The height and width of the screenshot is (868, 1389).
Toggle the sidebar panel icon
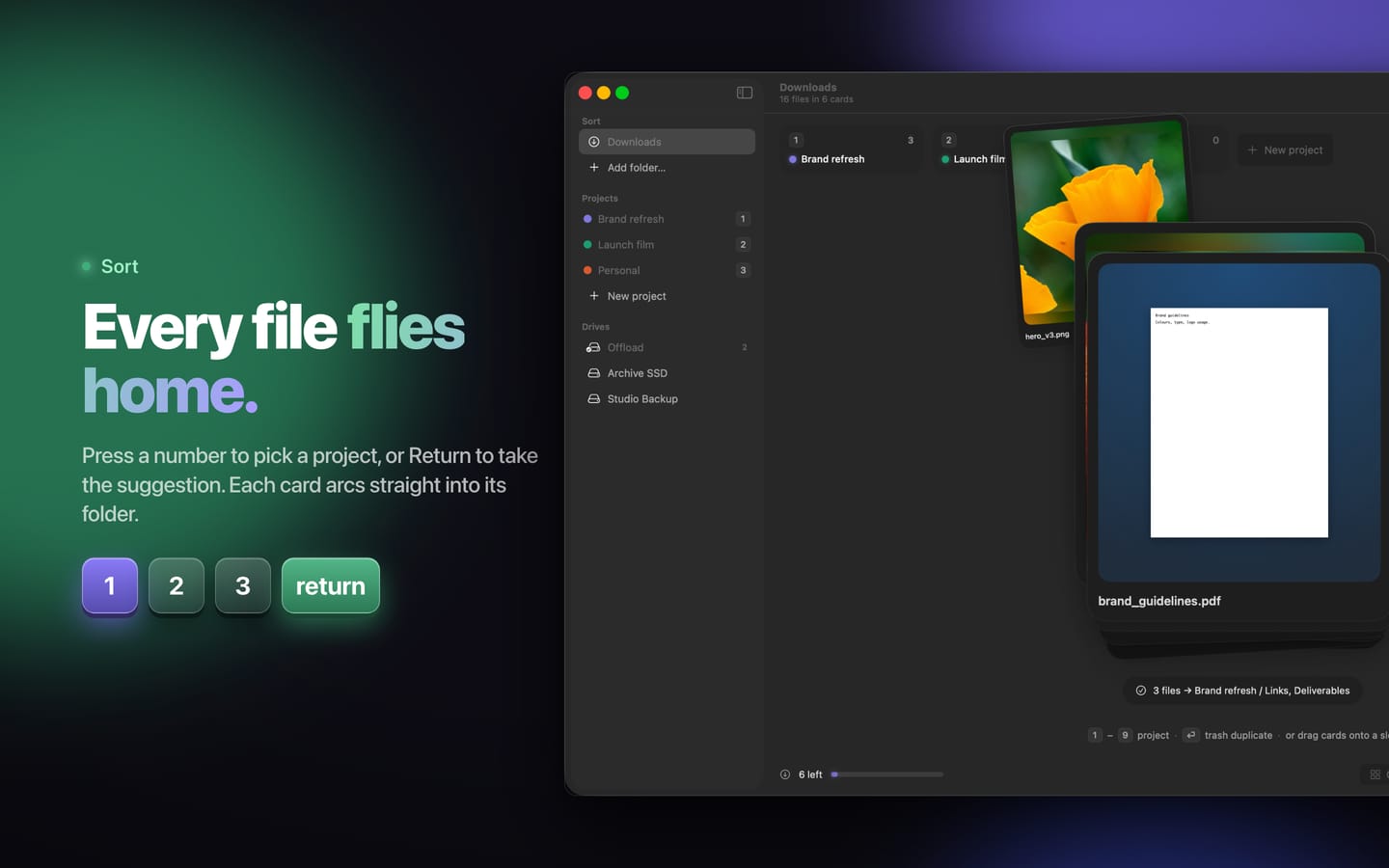click(745, 93)
